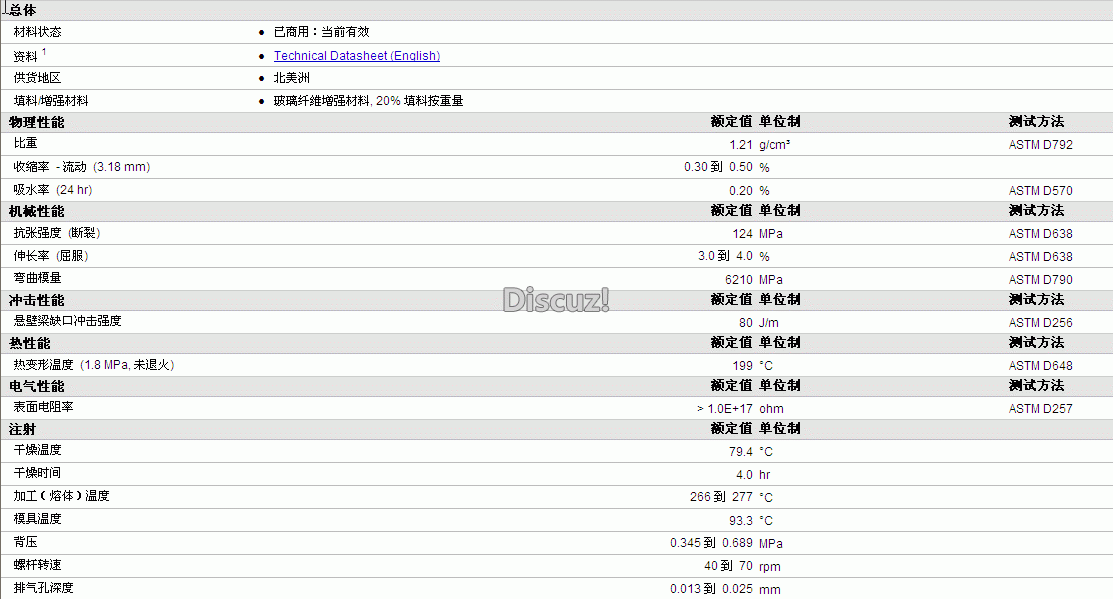The height and width of the screenshot is (599, 1113).
Task: Click the '冲击性能' section header
Action: coord(36,300)
